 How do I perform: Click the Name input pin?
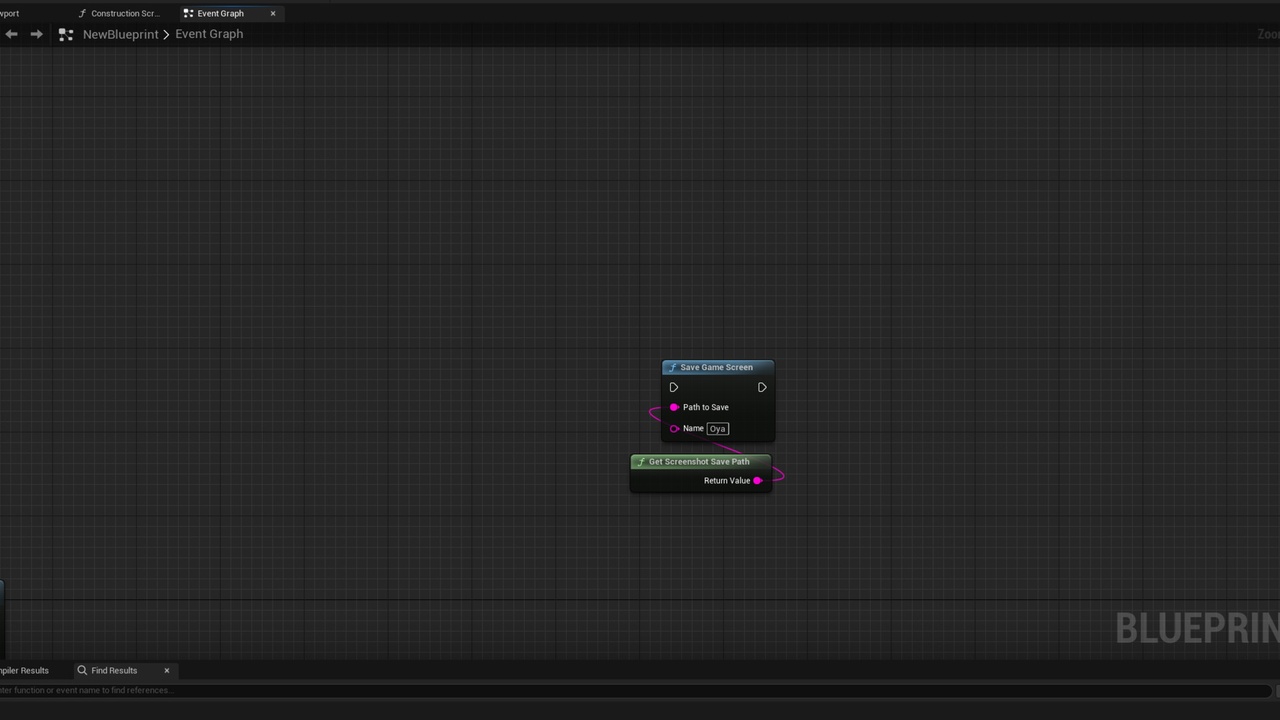click(x=674, y=428)
